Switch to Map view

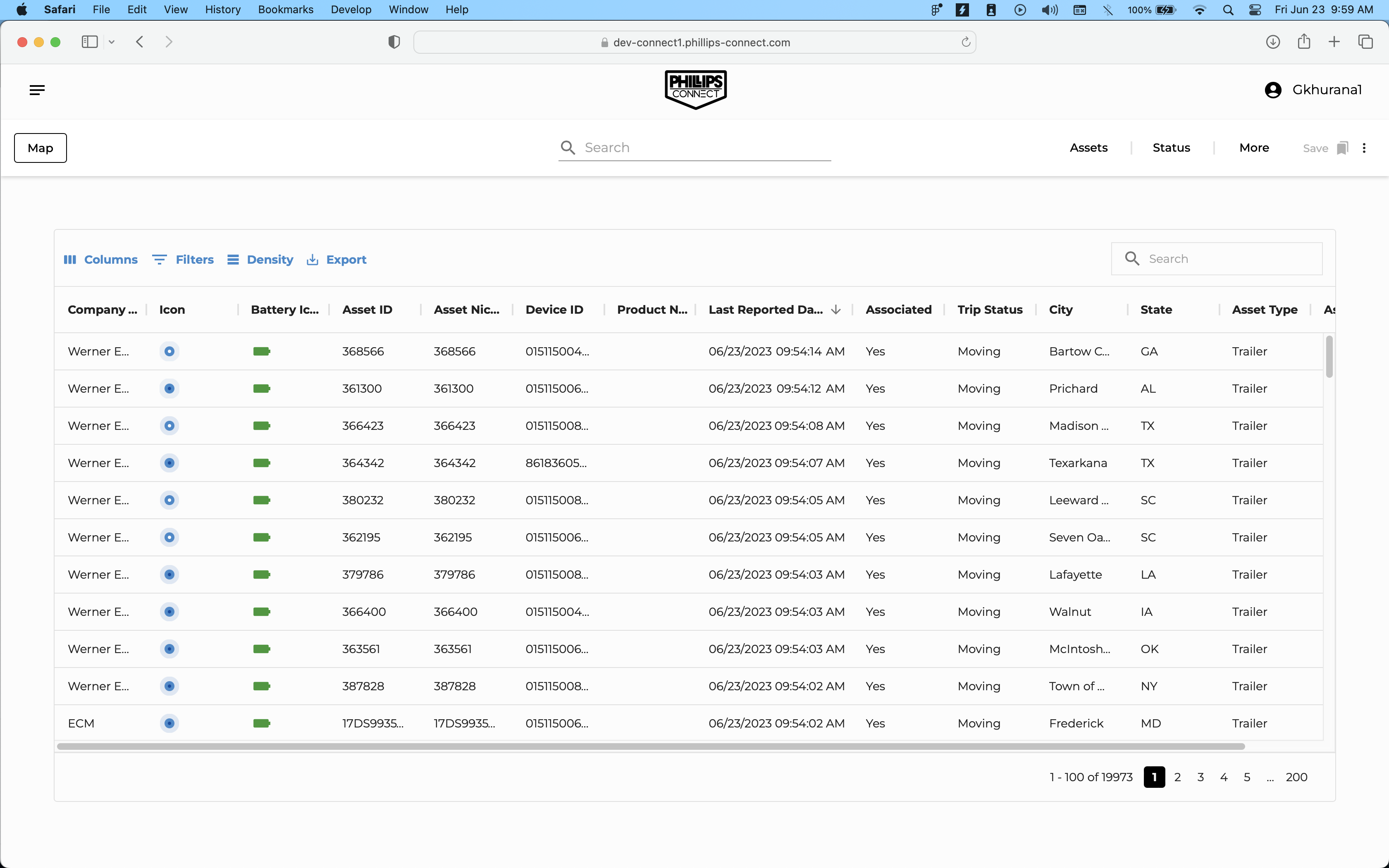pyautogui.click(x=40, y=148)
